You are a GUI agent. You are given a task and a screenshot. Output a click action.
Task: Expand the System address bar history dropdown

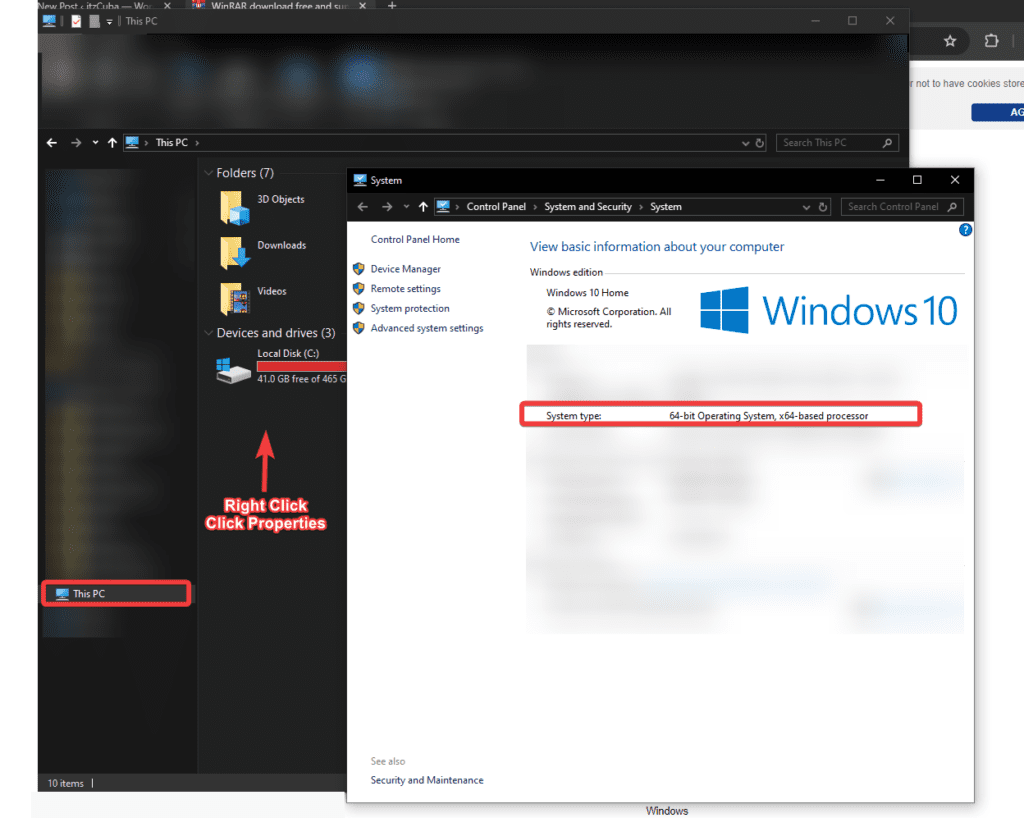click(807, 207)
